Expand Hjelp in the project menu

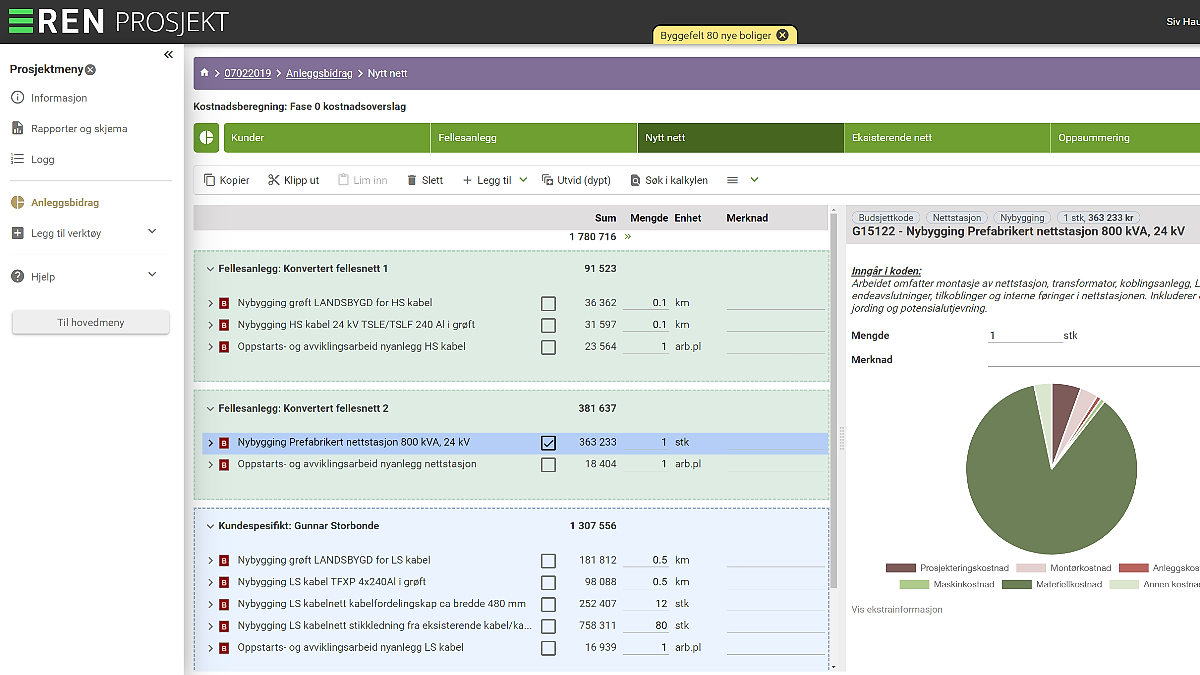click(152, 276)
